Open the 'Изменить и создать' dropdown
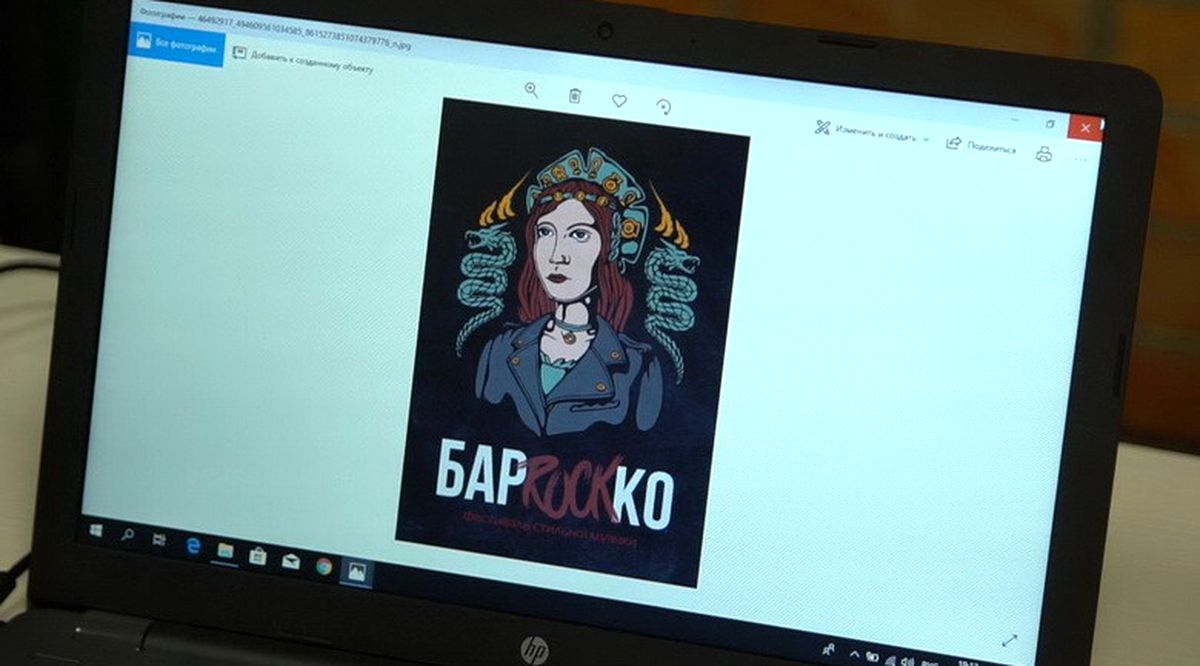This screenshot has height=666, width=1200. click(872, 133)
